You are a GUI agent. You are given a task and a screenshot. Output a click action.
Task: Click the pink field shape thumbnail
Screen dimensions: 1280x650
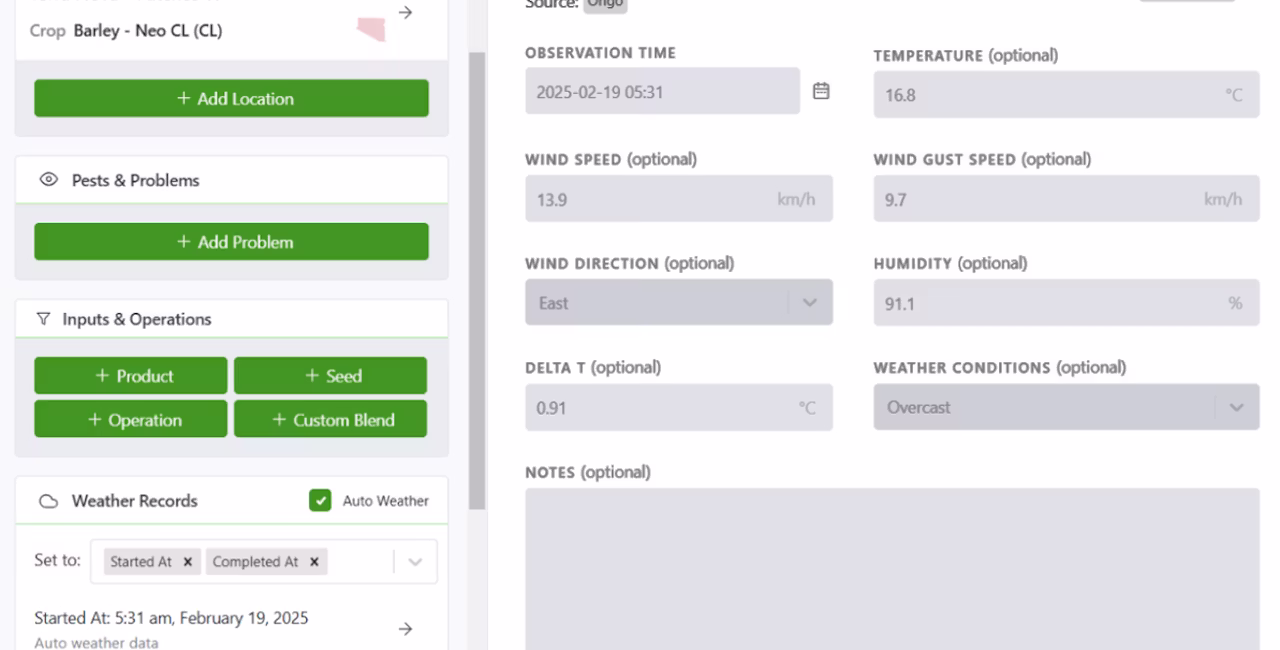coord(371,29)
